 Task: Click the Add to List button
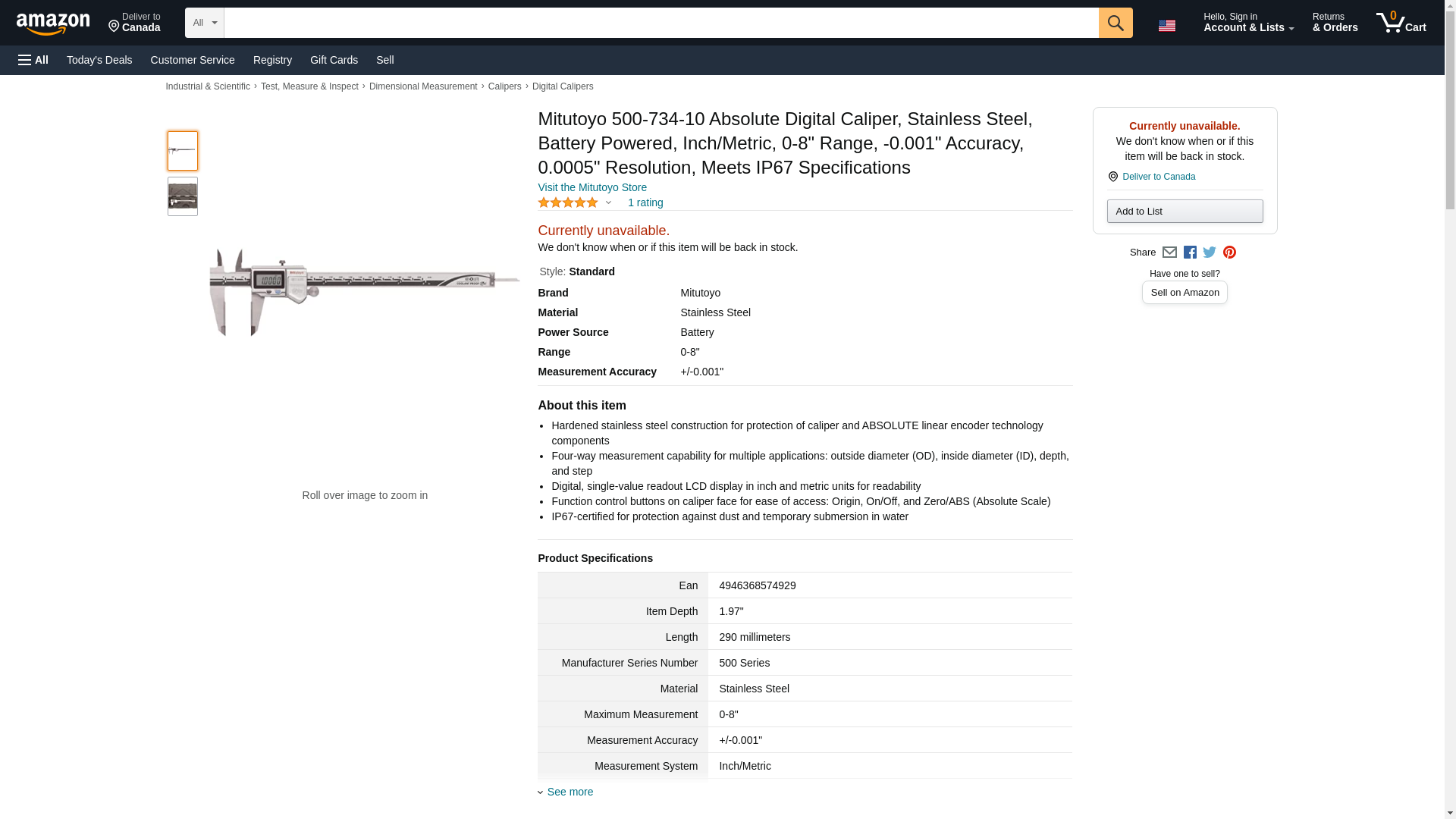click(x=1185, y=211)
